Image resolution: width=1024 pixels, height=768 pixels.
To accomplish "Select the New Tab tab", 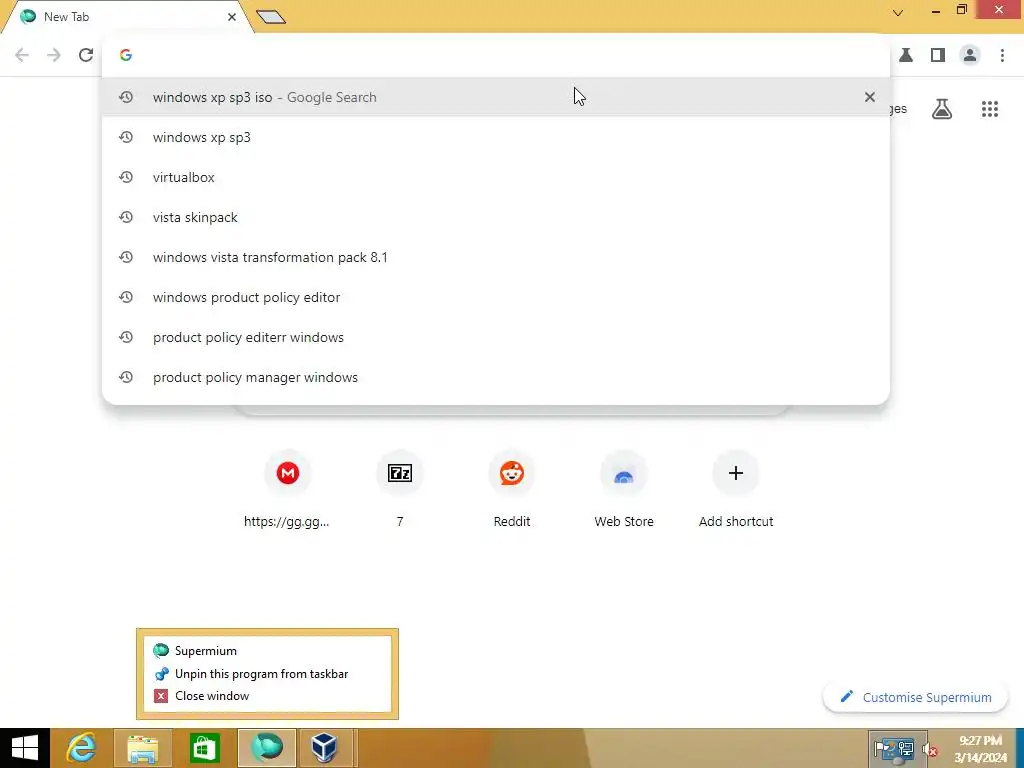I will 127,17.
